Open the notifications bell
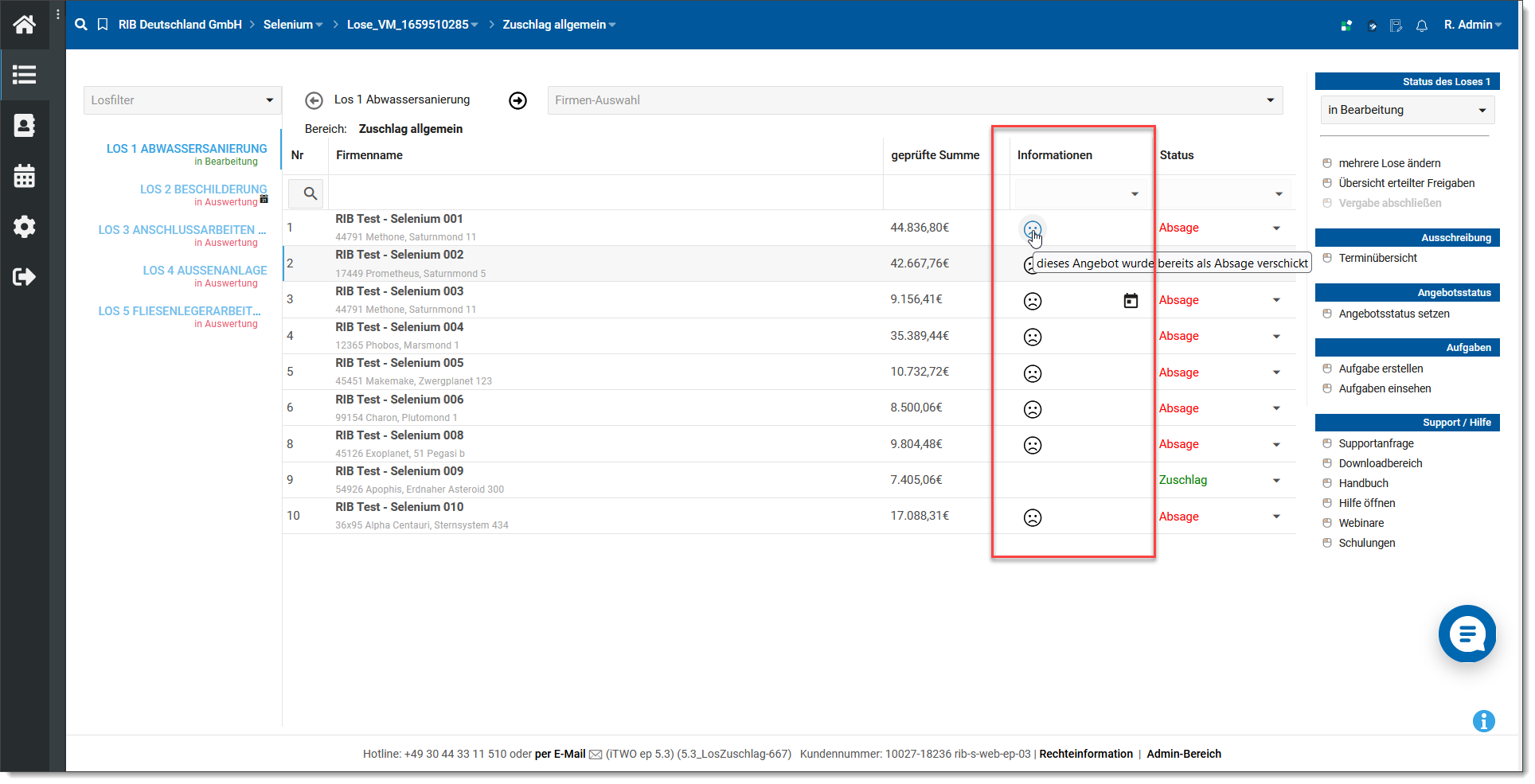Screen dimensions: 1535x784 [x=1422, y=25]
